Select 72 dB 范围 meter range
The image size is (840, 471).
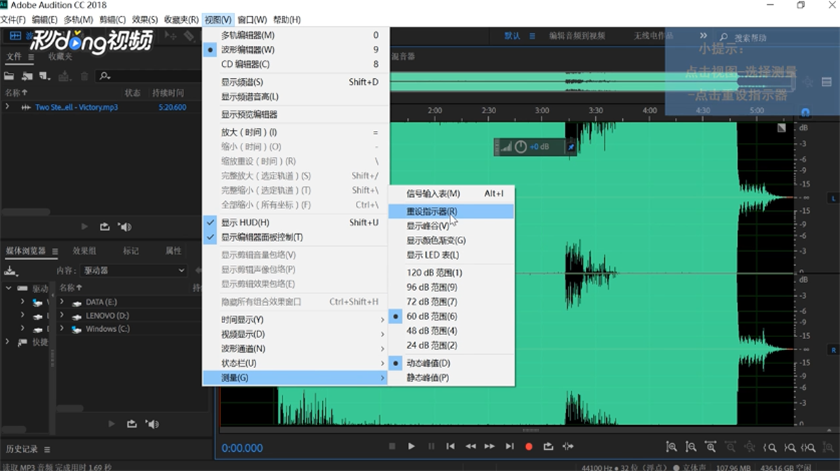[x=451, y=302]
